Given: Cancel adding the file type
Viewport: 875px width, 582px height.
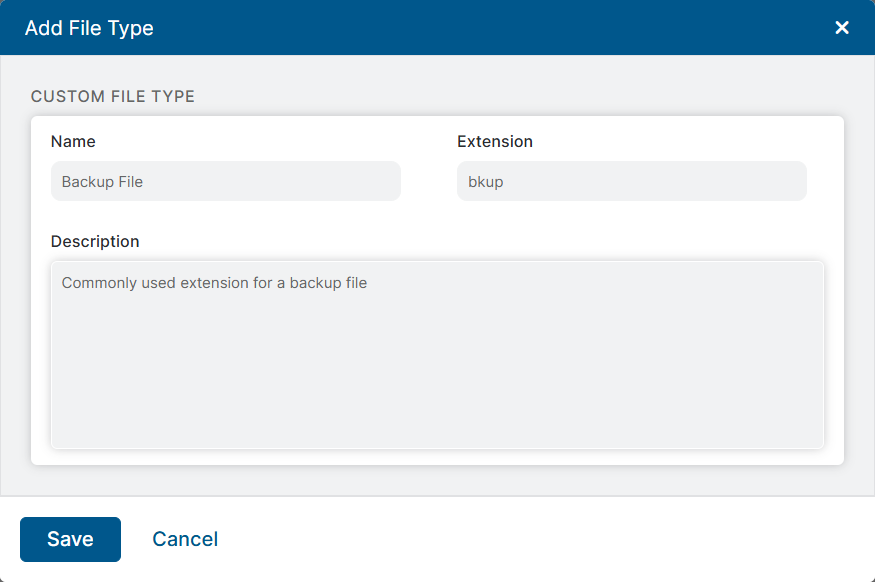Looking at the screenshot, I should [185, 539].
